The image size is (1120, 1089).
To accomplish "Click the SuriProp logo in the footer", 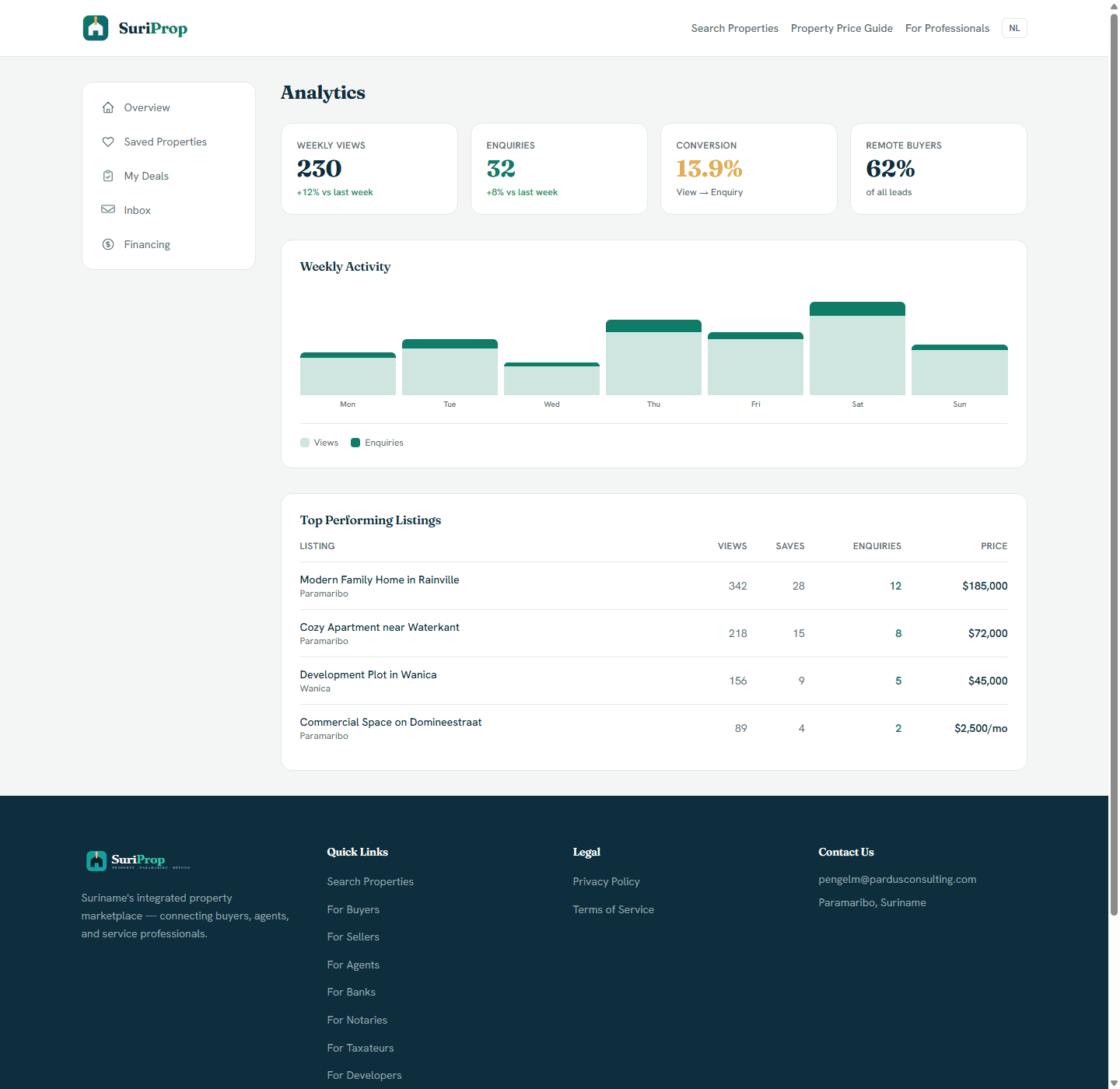I will [138, 860].
